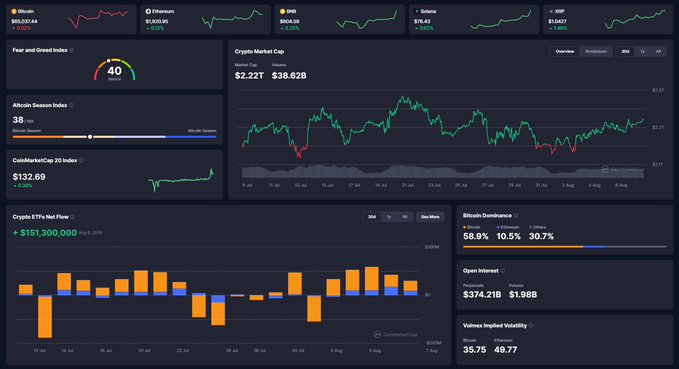
Task: Click the BNB coin icon
Action: [x=282, y=11]
